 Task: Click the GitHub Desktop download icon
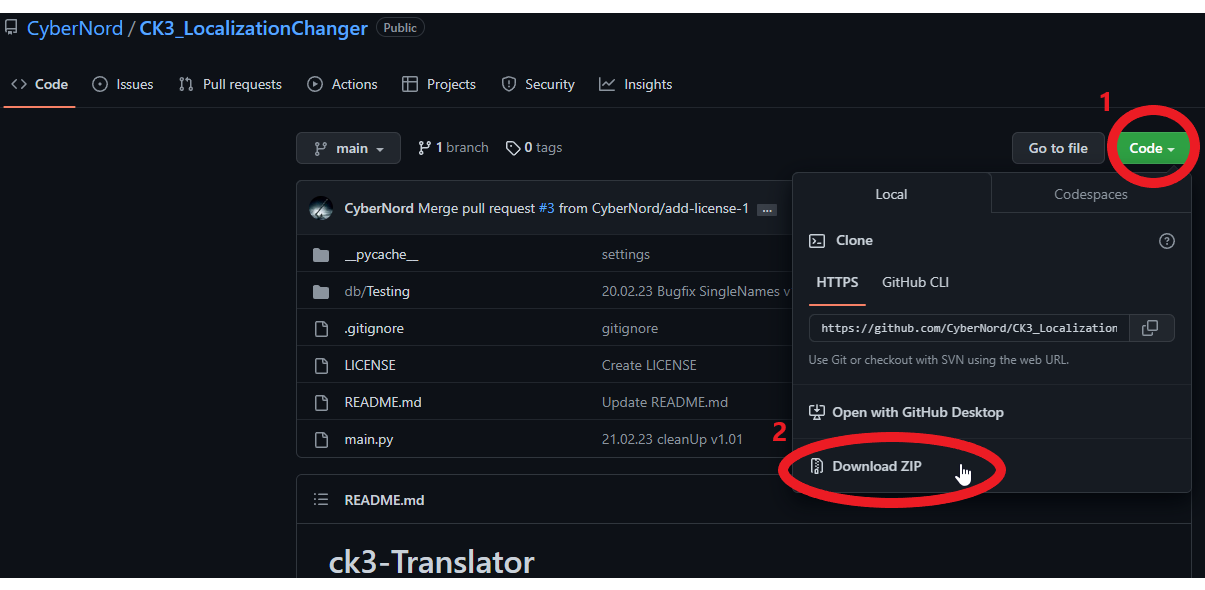[x=817, y=412]
